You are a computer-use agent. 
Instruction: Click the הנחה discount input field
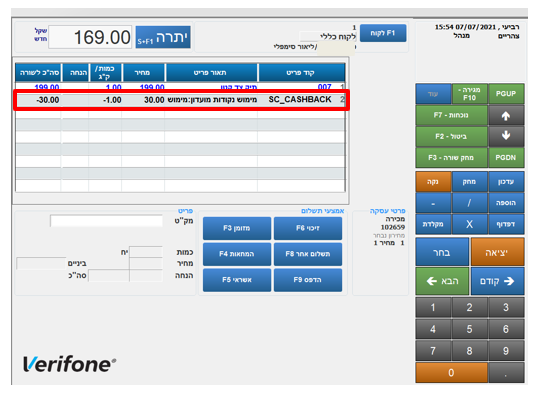click(146, 276)
